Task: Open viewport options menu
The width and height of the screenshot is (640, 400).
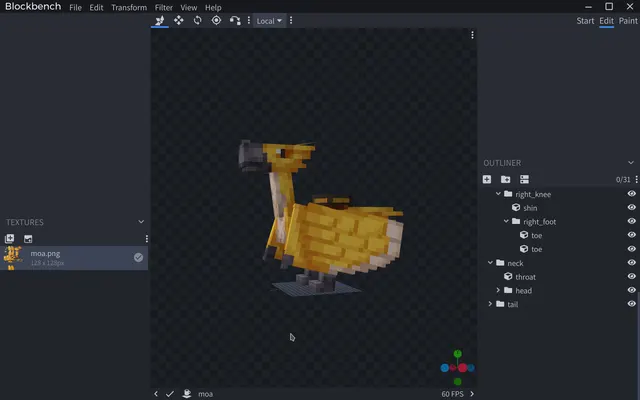Action: [472, 35]
